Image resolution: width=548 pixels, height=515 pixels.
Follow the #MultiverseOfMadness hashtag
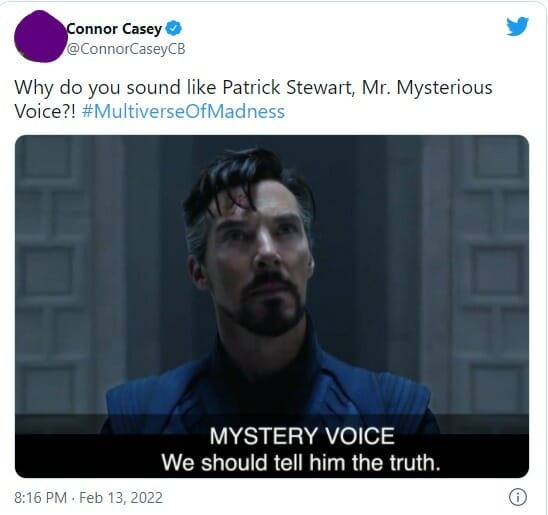[183, 111]
